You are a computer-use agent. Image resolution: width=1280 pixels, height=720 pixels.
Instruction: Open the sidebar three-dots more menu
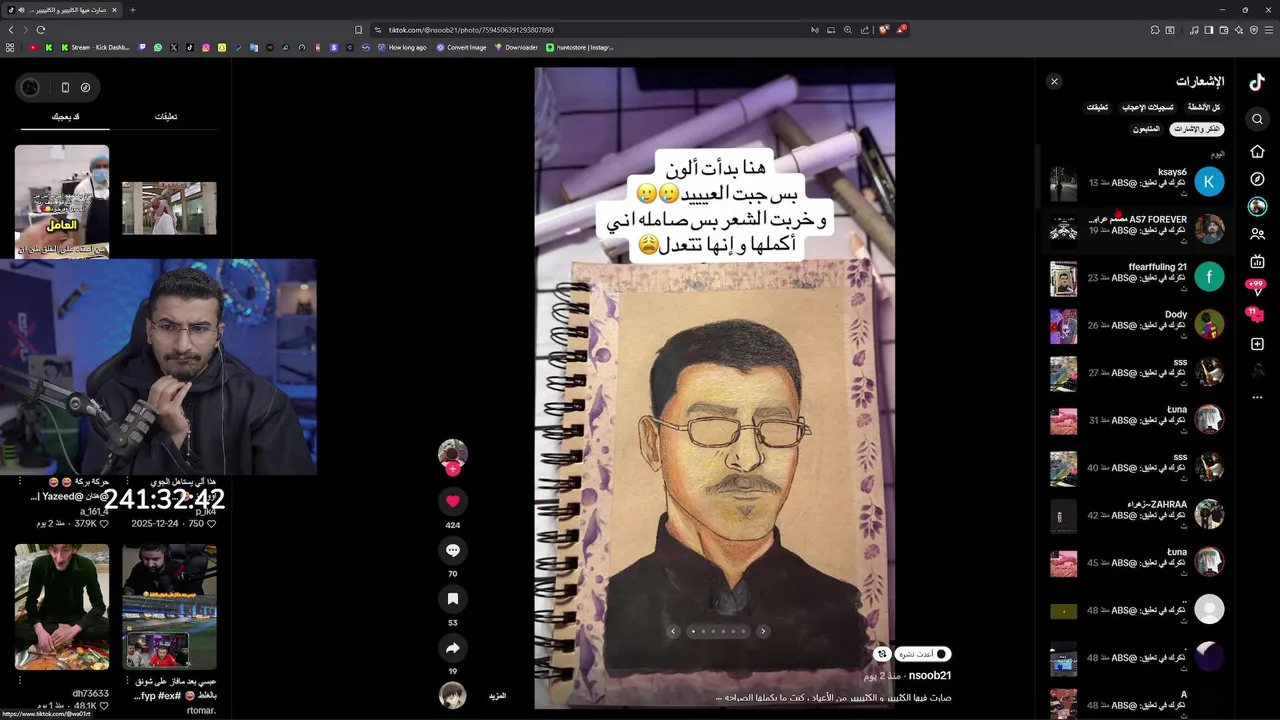tap(1257, 398)
